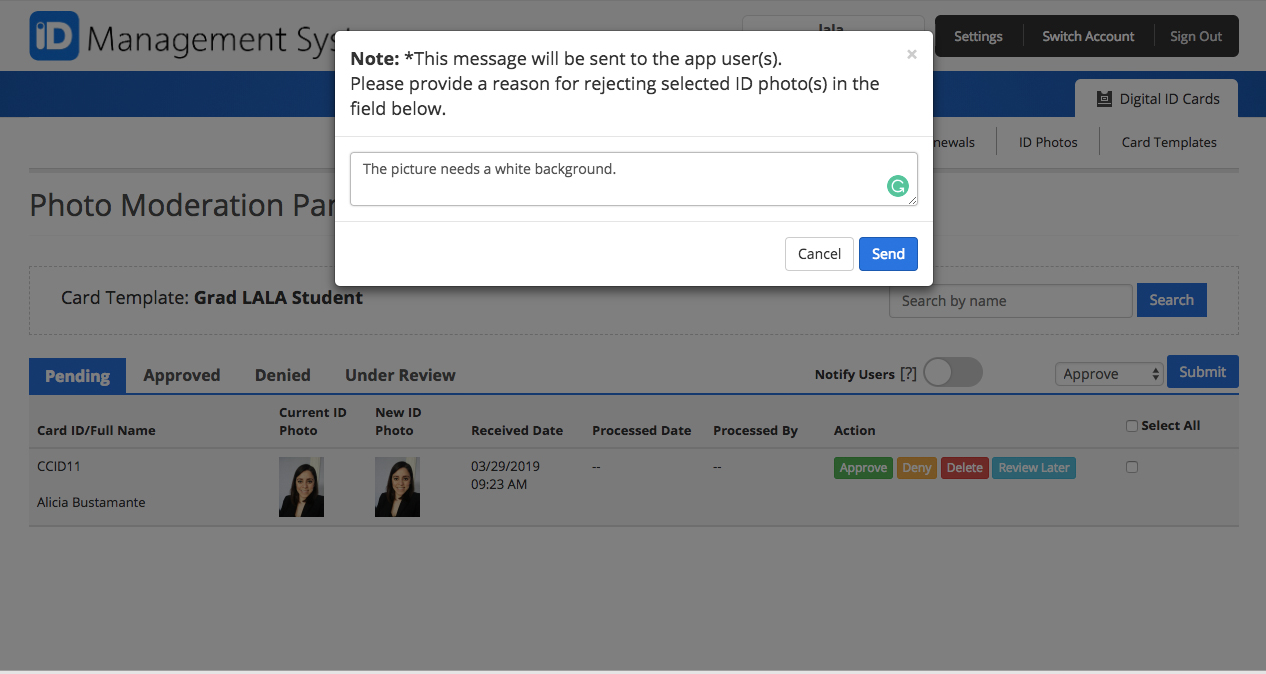Click the Digital ID Cards tab icon

1104,99
